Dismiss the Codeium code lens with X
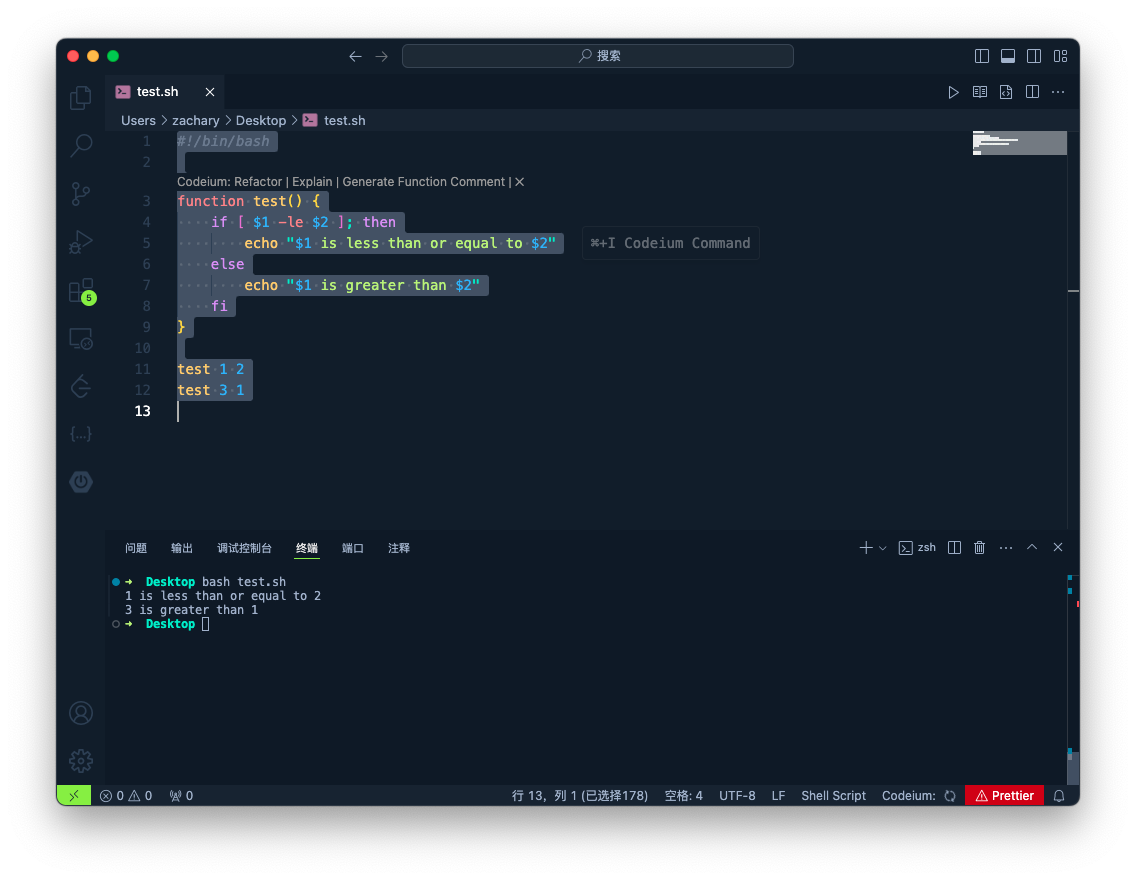 pyautogui.click(x=519, y=182)
